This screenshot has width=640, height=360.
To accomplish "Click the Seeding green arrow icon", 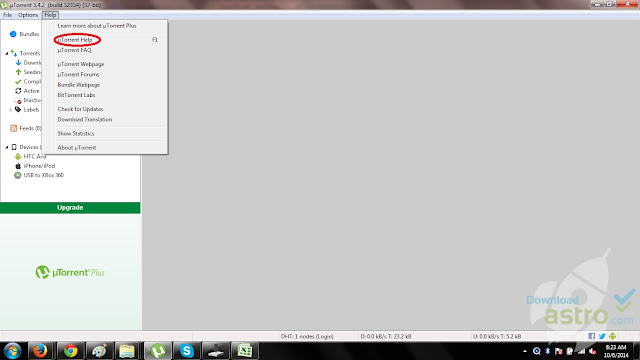I will click(18, 72).
